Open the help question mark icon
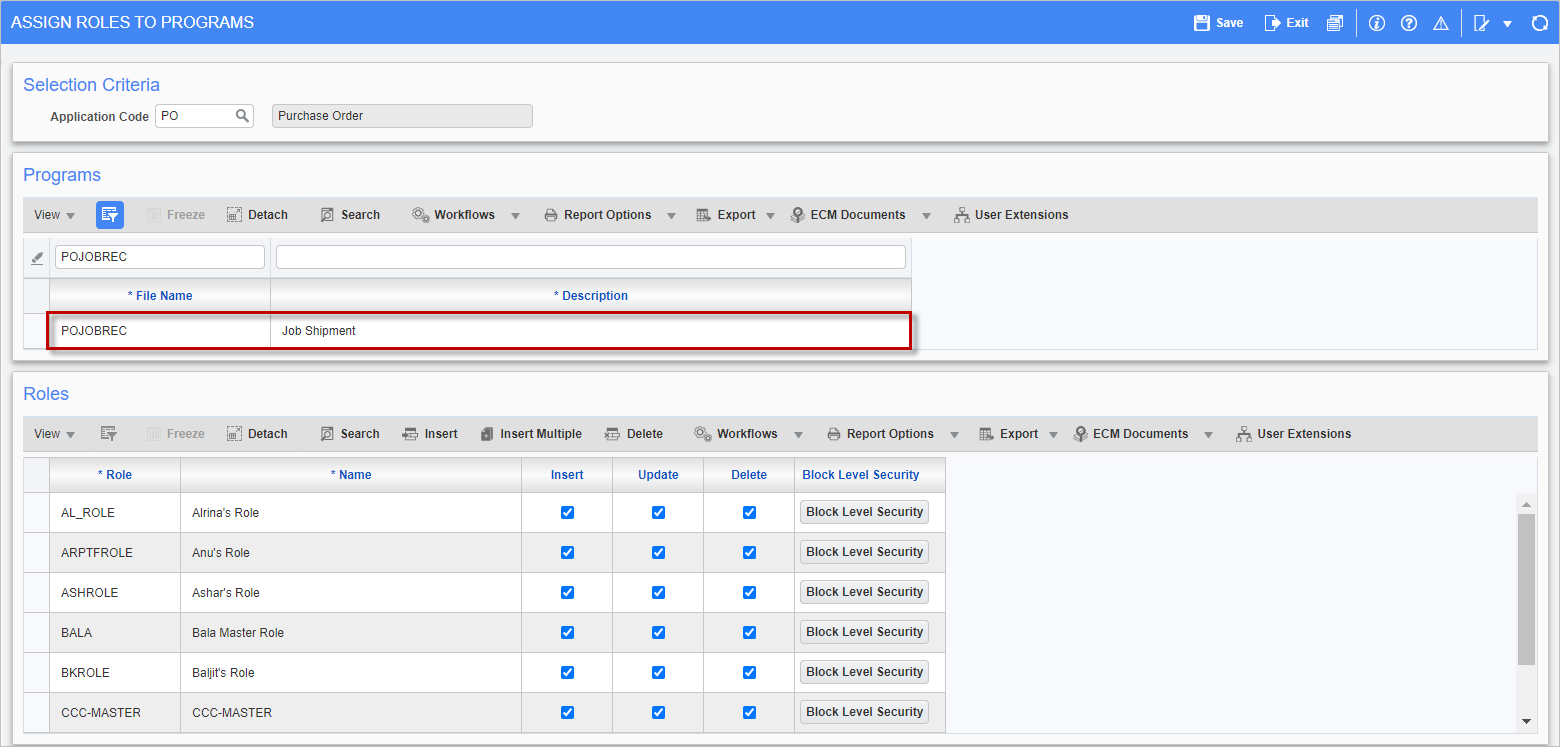Screen dimensions: 1560x747 coord(1409,22)
